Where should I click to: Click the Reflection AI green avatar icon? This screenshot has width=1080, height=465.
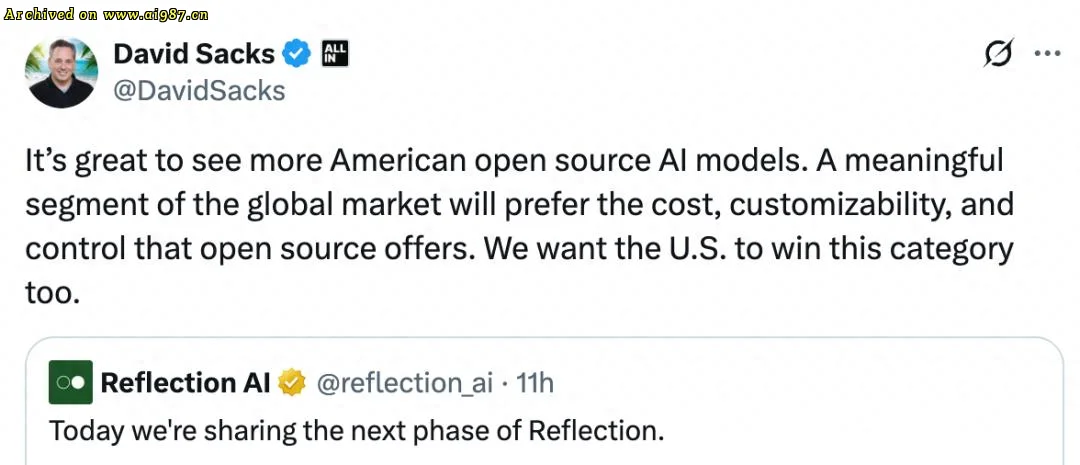[x=71, y=382]
